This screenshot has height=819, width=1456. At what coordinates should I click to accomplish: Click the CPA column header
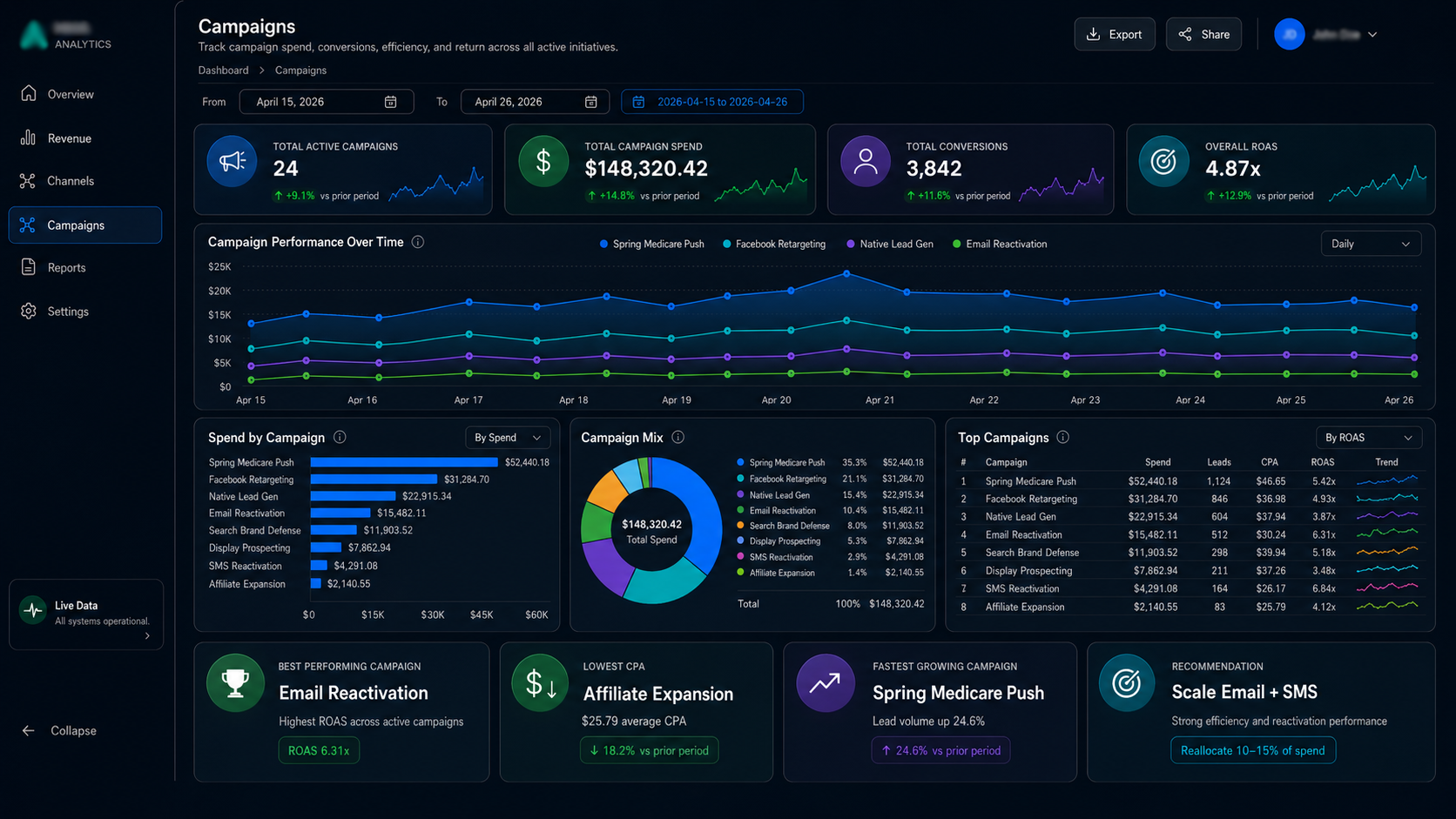coord(1269,462)
